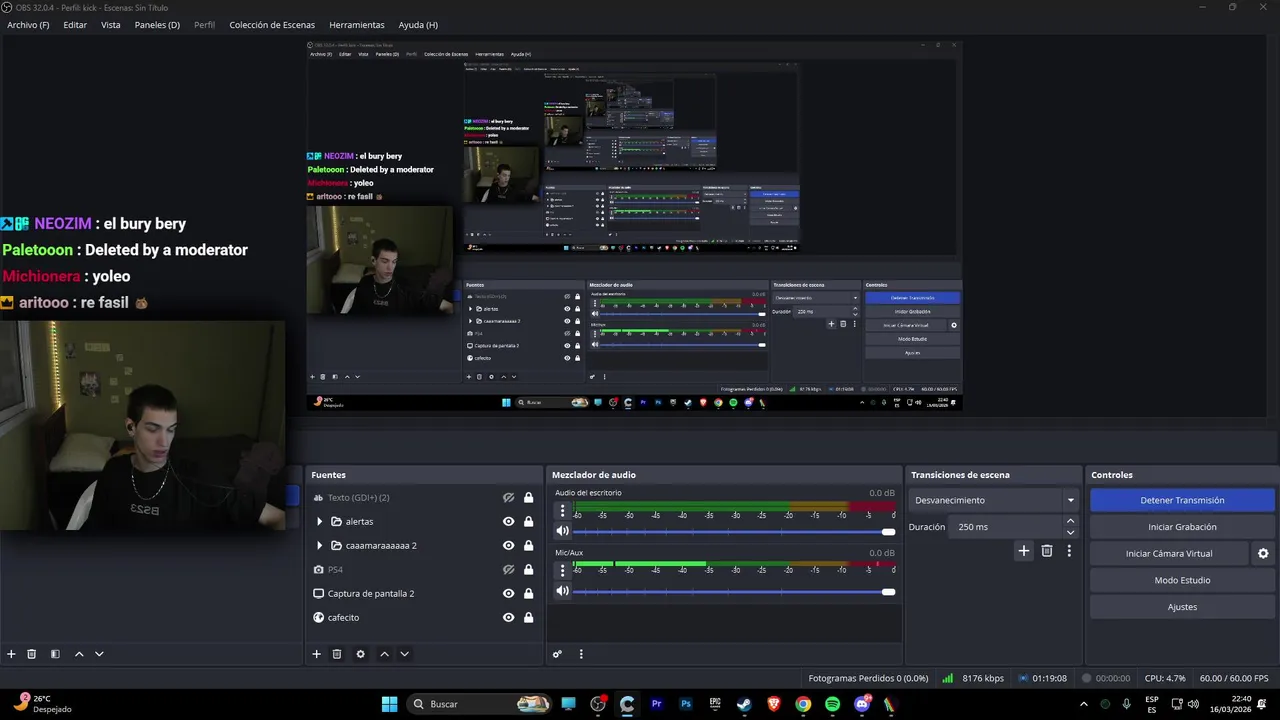Screen dimensions: 1280x720
Task: Mute Audio del escritorio
Action: tap(562, 531)
